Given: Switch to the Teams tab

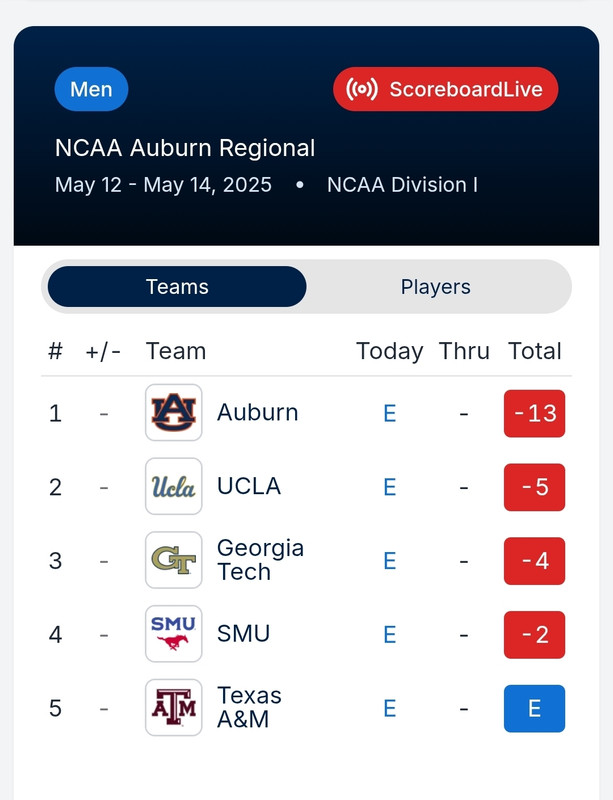Looking at the screenshot, I should pyautogui.click(x=177, y=287).
